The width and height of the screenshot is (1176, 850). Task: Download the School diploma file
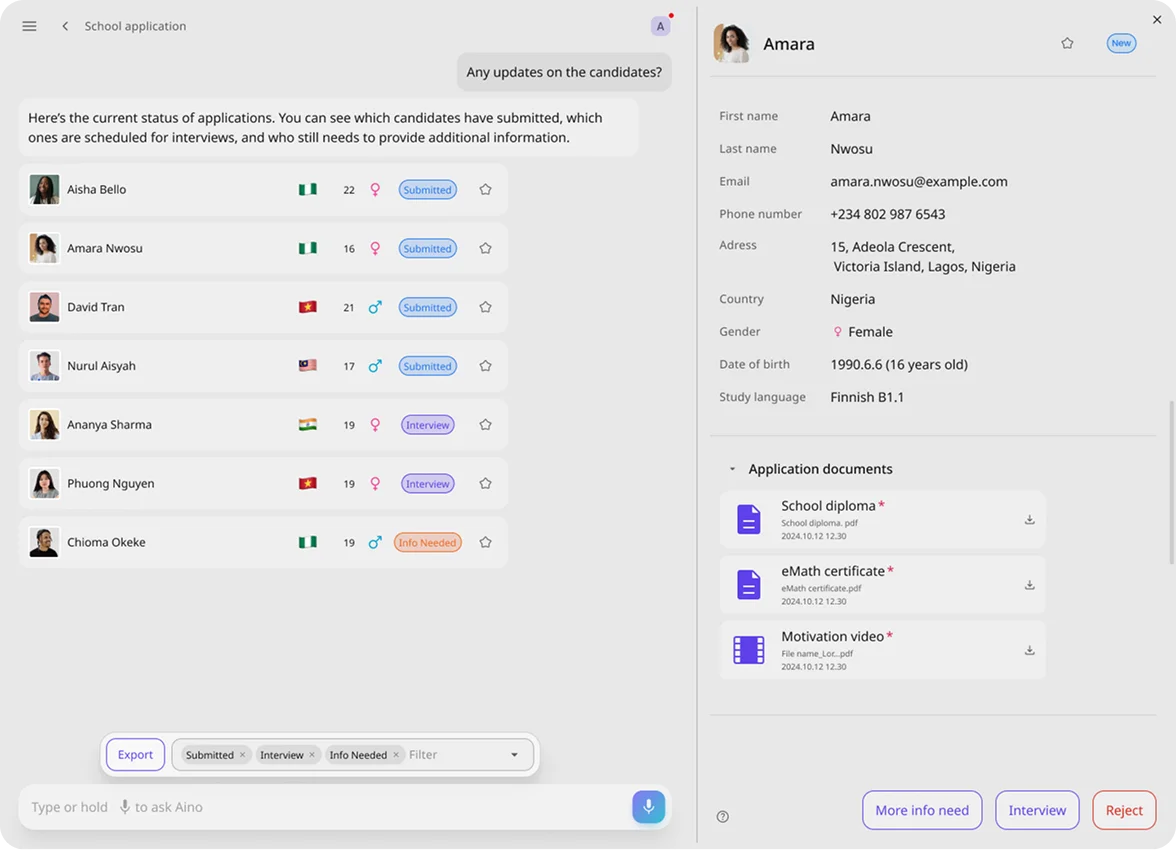[x=1029, y=520]
